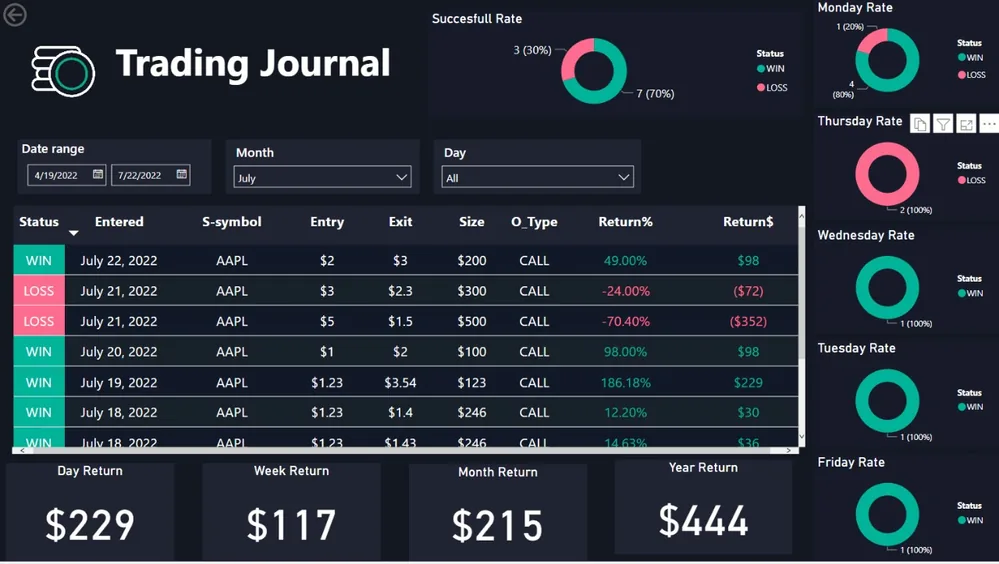The height and width of the screenshot is (564, 999).
Task: Click the copy visual icon on Thursday Rate
Action: click(x=919, y=124)
